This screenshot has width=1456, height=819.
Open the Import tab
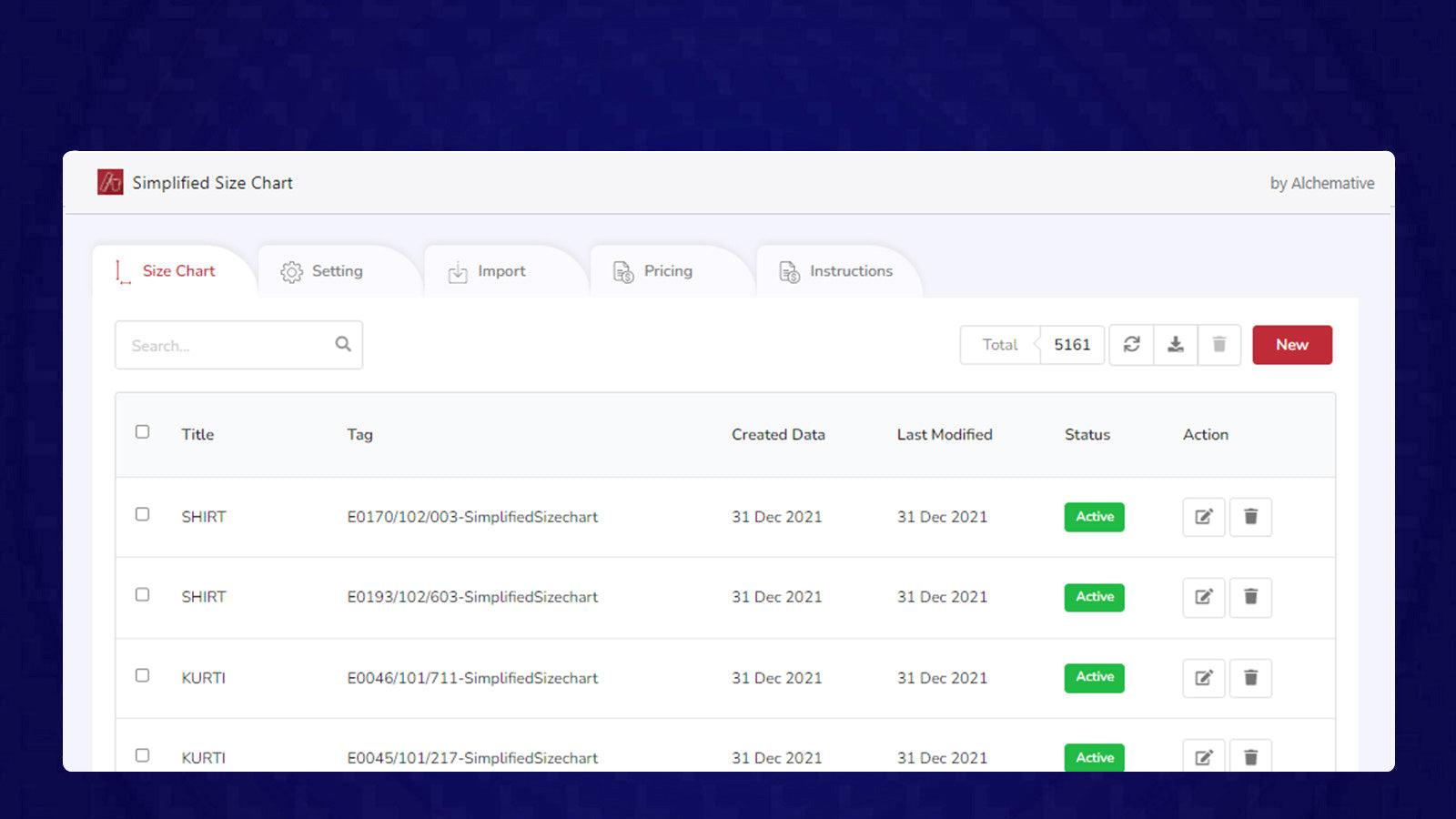[488, 271]
